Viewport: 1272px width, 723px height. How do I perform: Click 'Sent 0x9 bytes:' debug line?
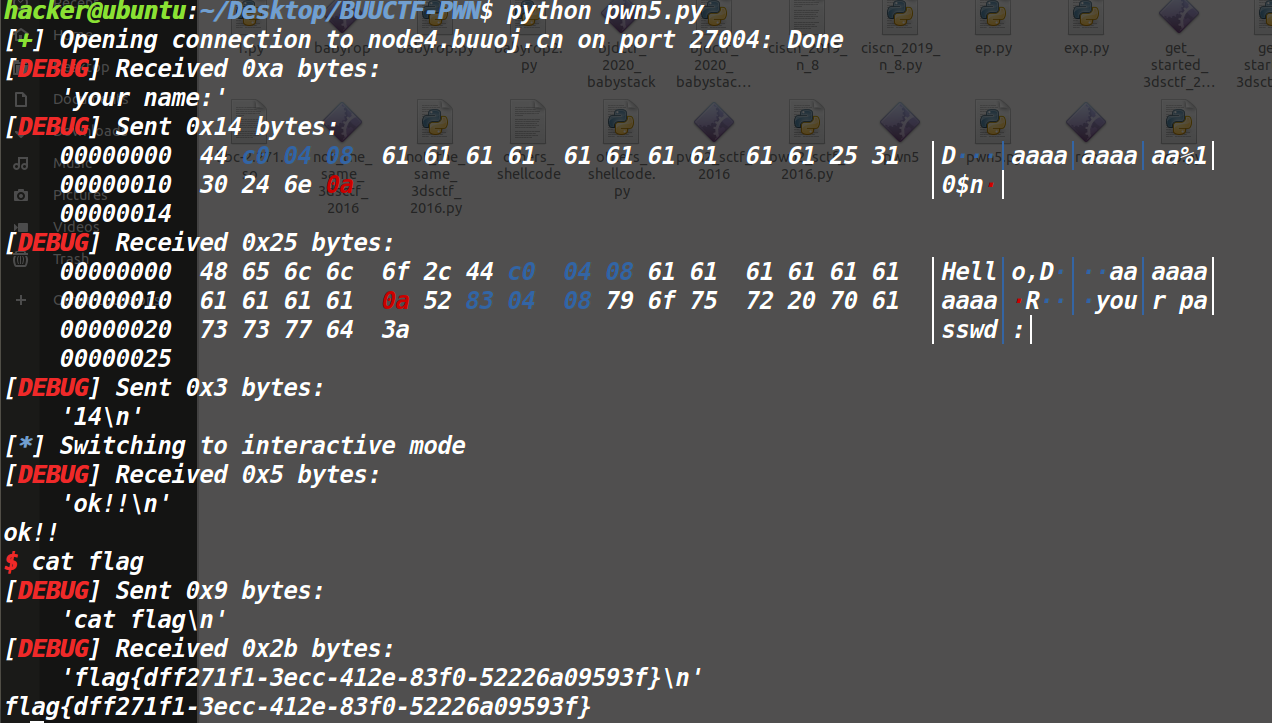coord(164,591)
